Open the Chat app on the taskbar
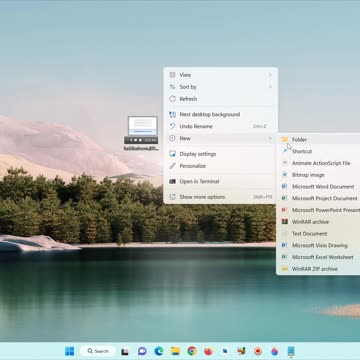Screen dimensions: 360x360 pyautogui.click(x=142, y=351)
